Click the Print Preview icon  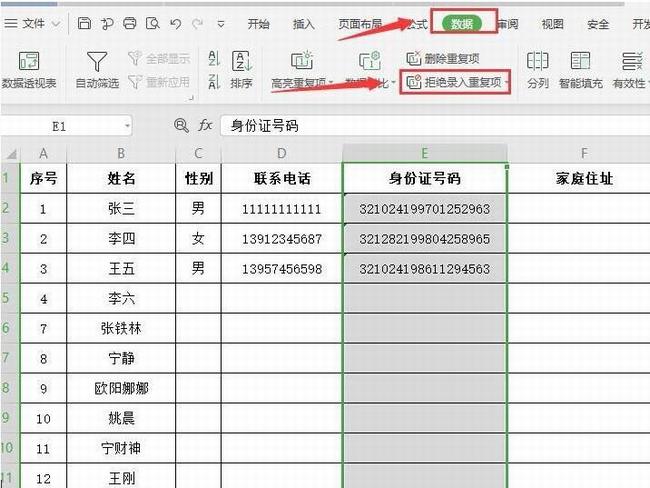pos(153,23)
